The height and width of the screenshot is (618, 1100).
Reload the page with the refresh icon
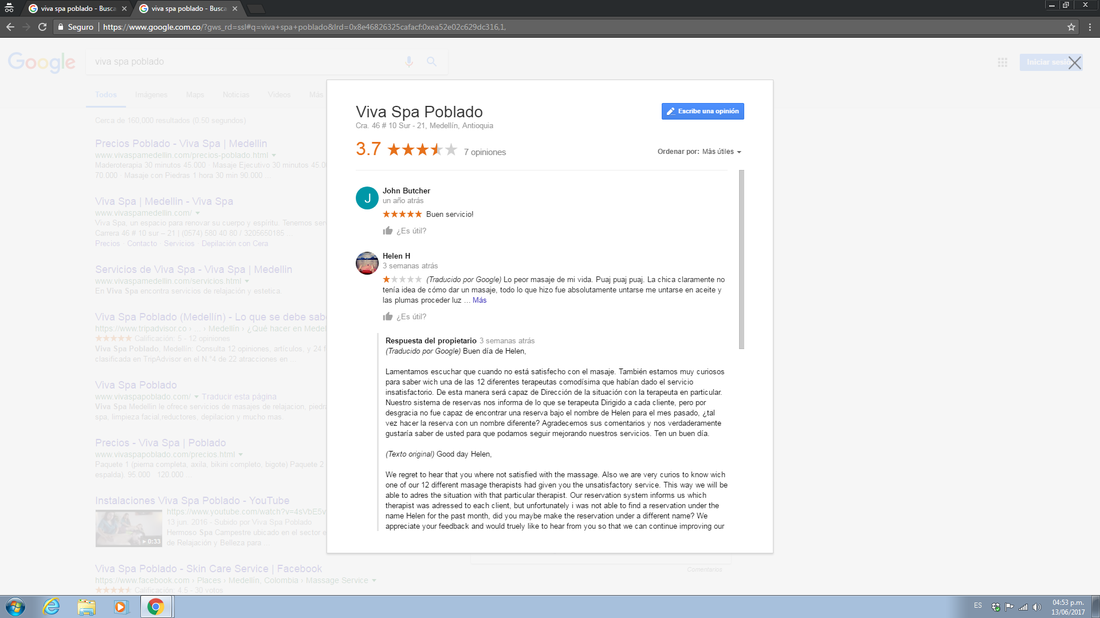pos(42,27)
